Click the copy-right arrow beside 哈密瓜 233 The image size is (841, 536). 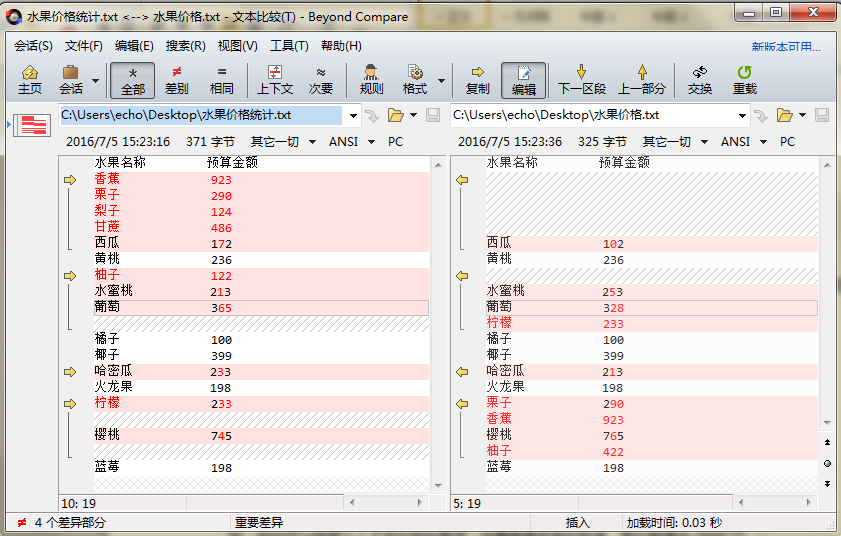(x=70, y=372)
